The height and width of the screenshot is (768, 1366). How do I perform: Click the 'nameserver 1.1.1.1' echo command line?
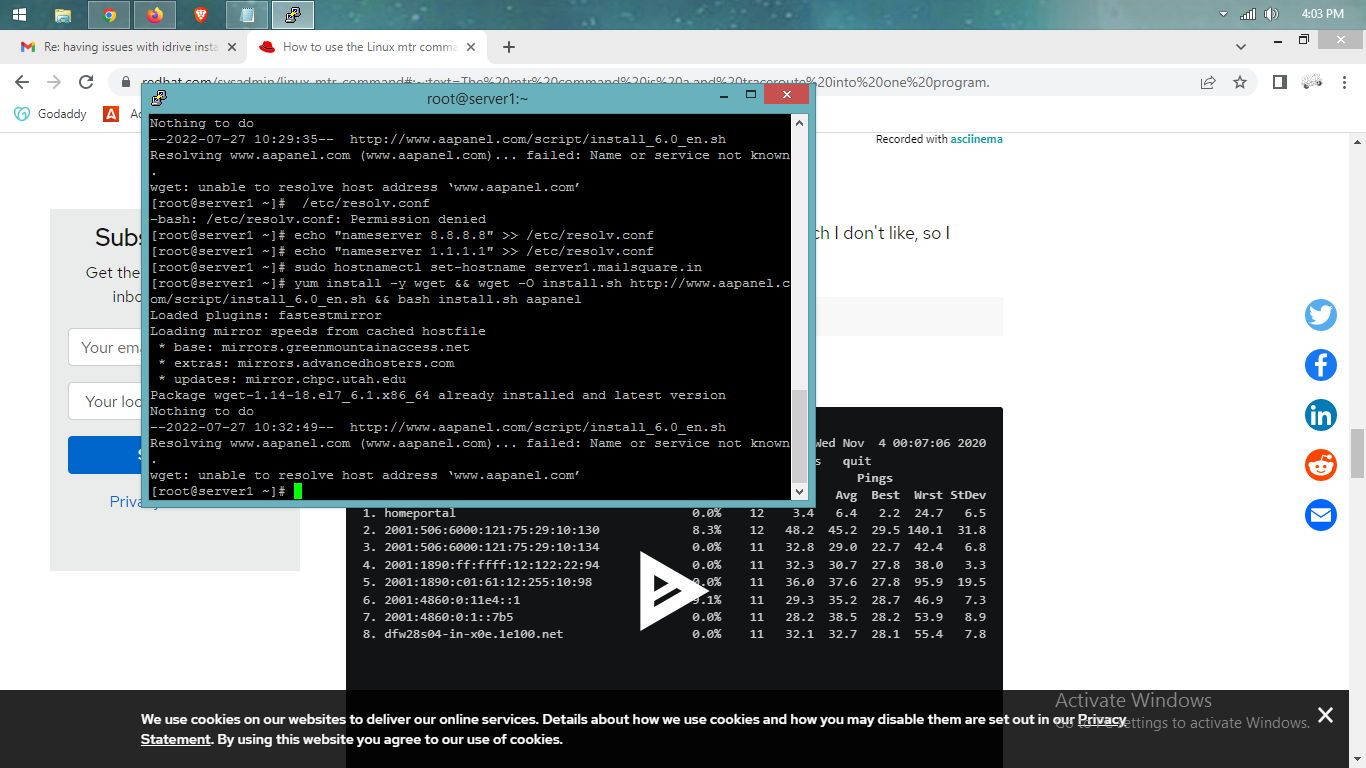click(x=402, y=251)
